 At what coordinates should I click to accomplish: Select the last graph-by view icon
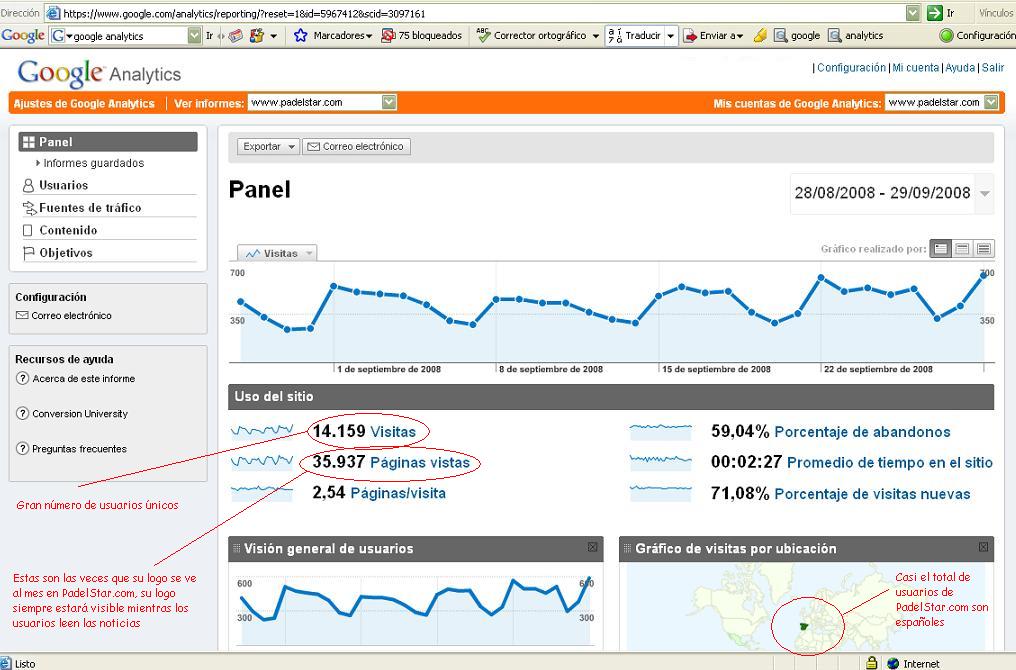pyautogui.click(x=984, y=249)
